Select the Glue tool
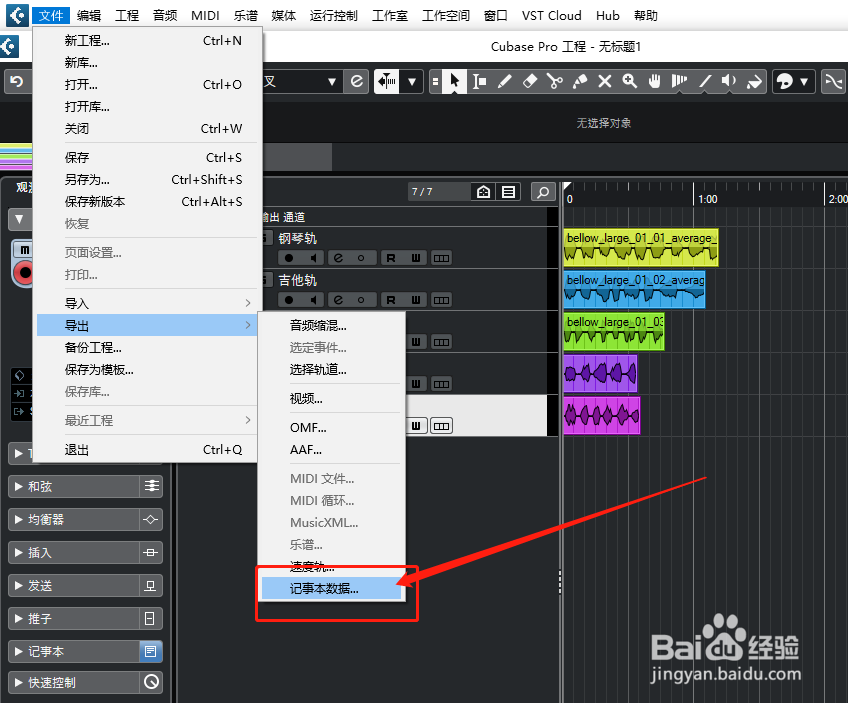 (580, 82)
